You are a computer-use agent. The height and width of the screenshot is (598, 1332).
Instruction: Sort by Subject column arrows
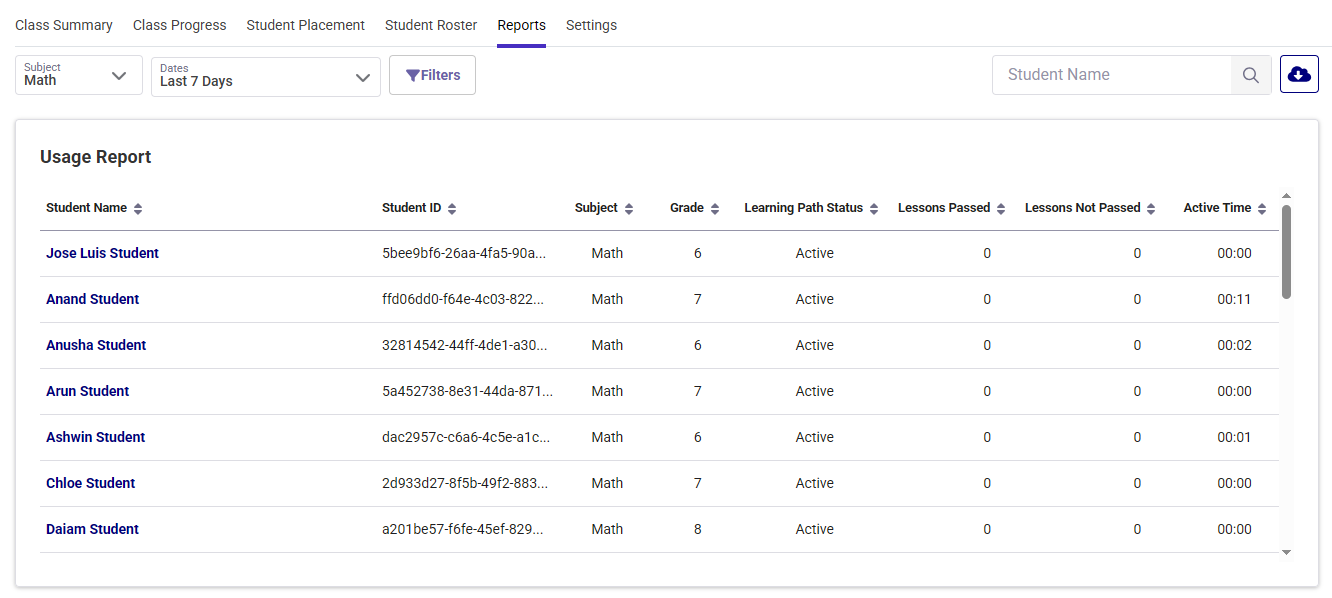pos(629,209)
